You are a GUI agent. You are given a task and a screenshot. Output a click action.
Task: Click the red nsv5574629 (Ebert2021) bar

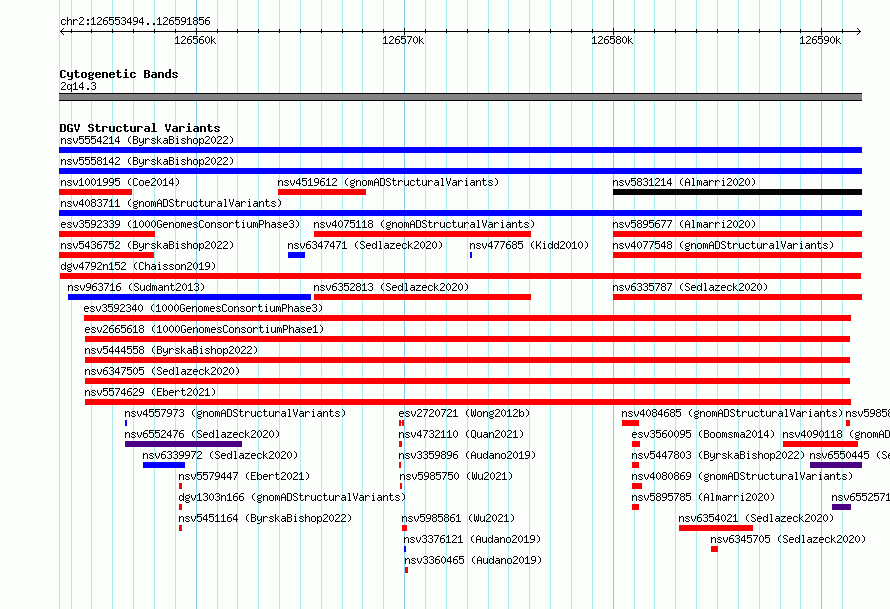468,402
